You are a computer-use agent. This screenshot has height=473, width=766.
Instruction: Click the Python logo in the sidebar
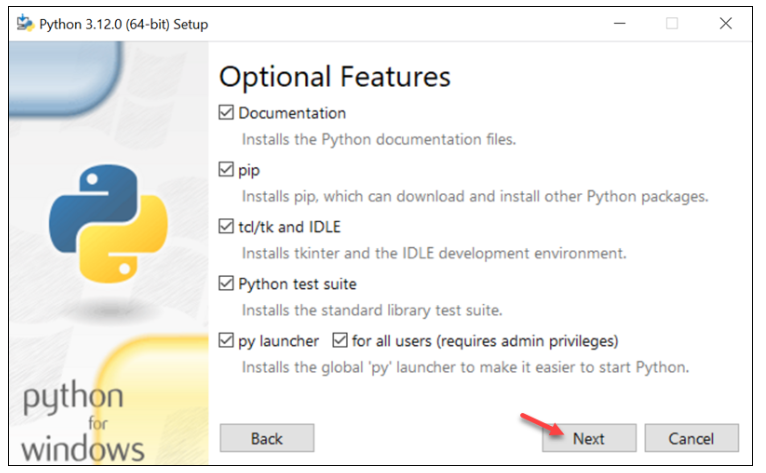click(108, 224)
